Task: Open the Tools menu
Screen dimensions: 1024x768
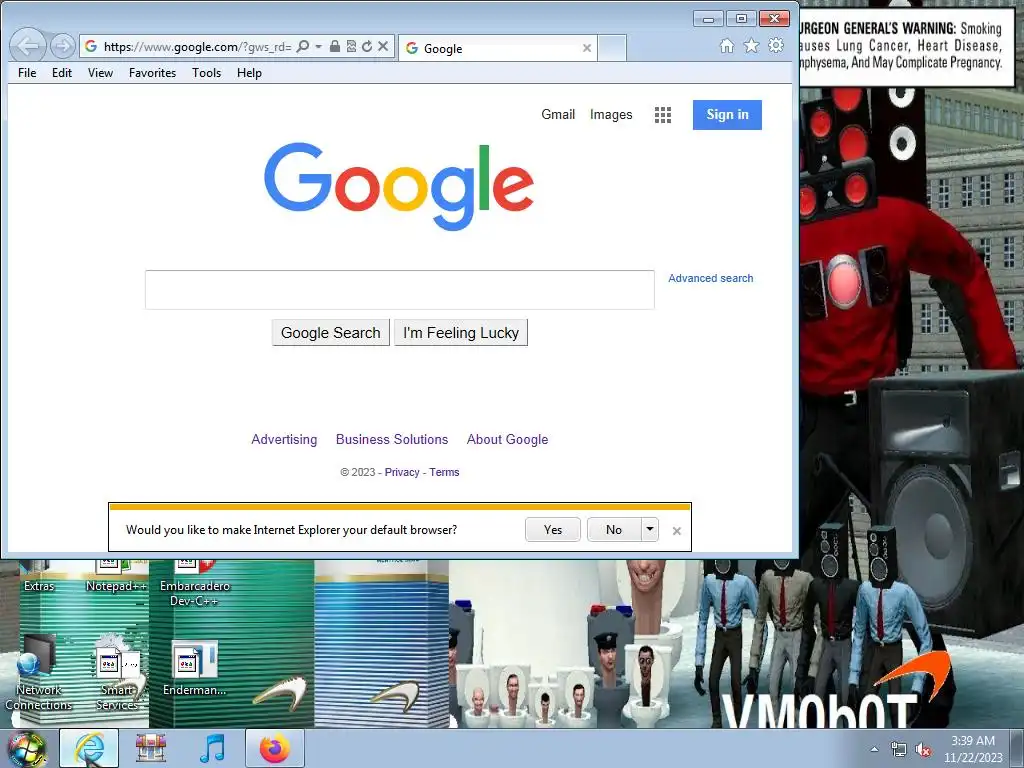Action: coord(206,72)
